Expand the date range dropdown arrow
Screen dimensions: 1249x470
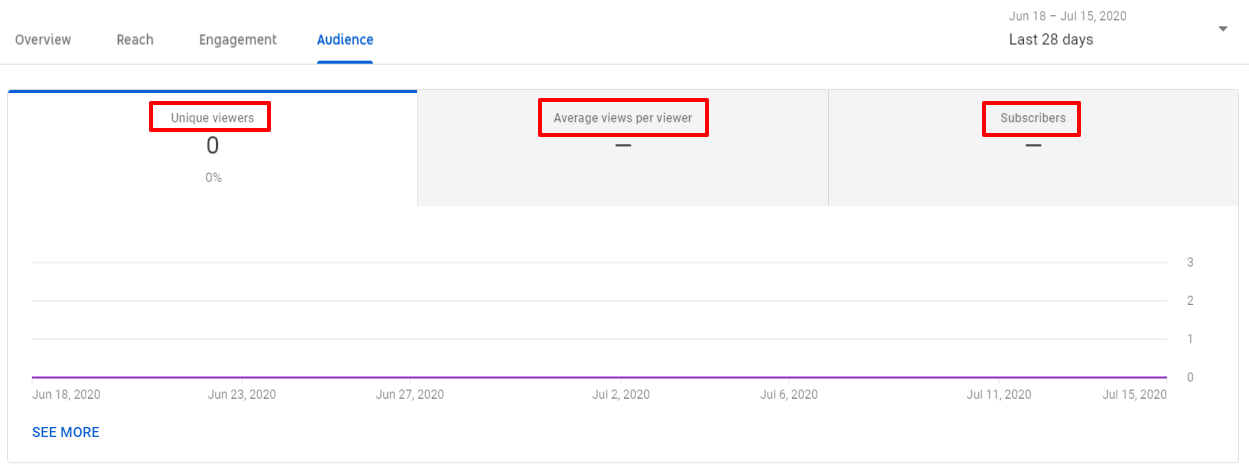click(x=1222, y=29)
